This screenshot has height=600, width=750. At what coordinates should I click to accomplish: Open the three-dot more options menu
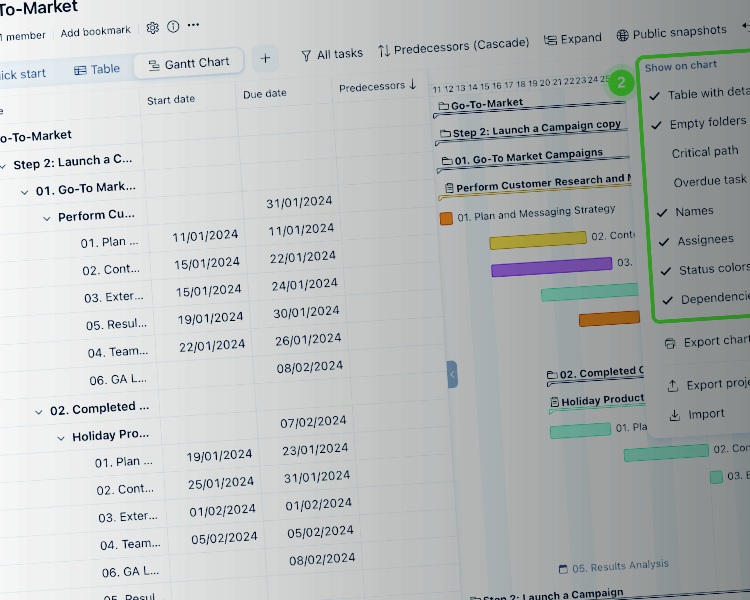pos(193,26)
